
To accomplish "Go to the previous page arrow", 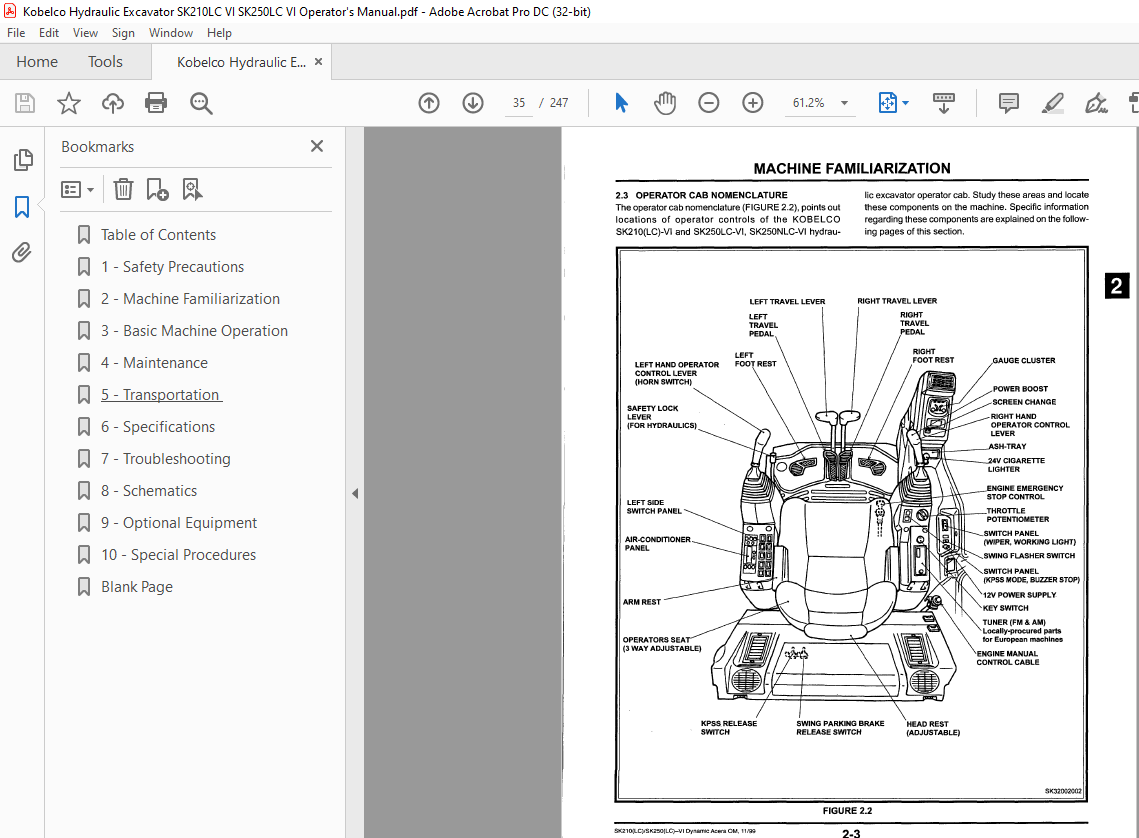I will pyautogui.click(x=429, y=103).
